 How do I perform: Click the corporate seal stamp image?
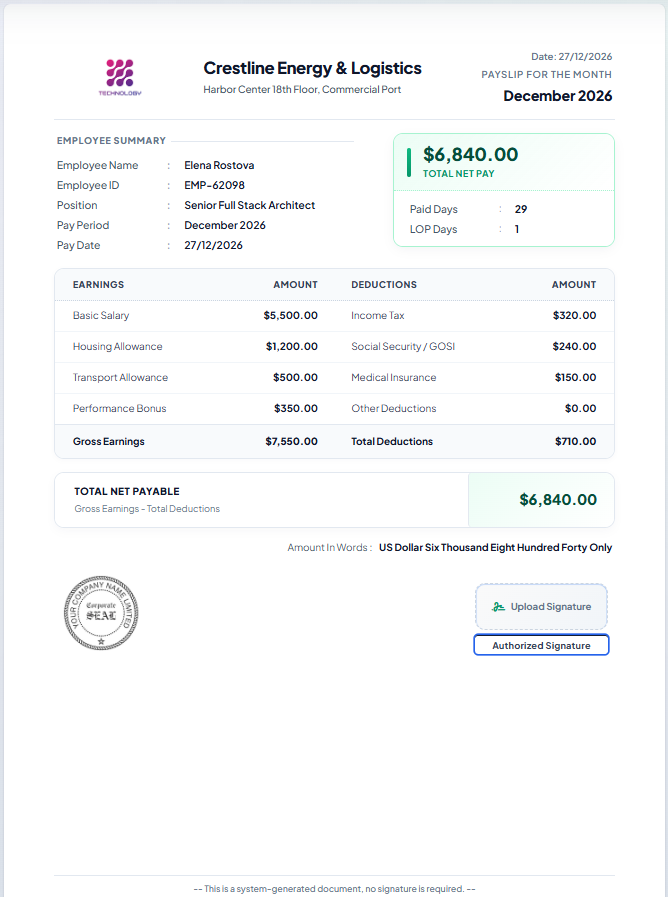coord(101,613)
